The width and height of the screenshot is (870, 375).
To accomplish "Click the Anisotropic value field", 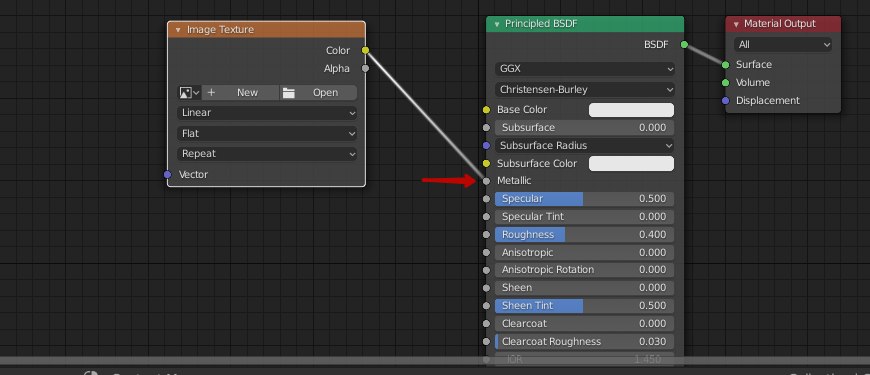I will (584, 252).
